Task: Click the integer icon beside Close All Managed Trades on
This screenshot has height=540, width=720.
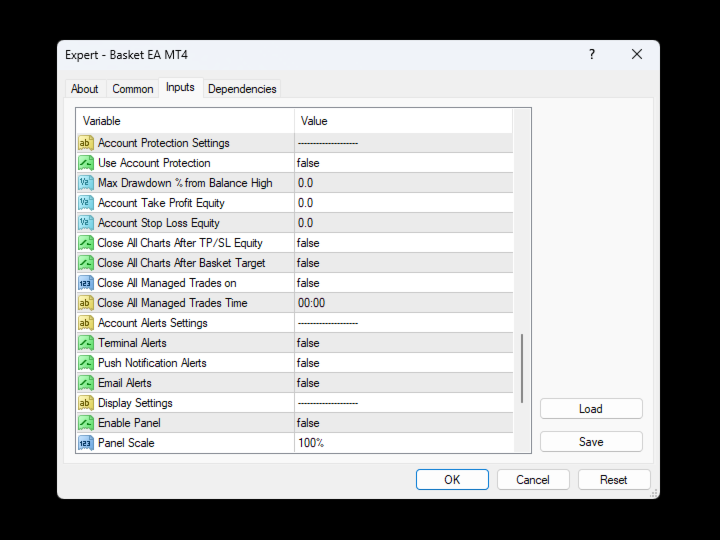Action: (85, 283)
